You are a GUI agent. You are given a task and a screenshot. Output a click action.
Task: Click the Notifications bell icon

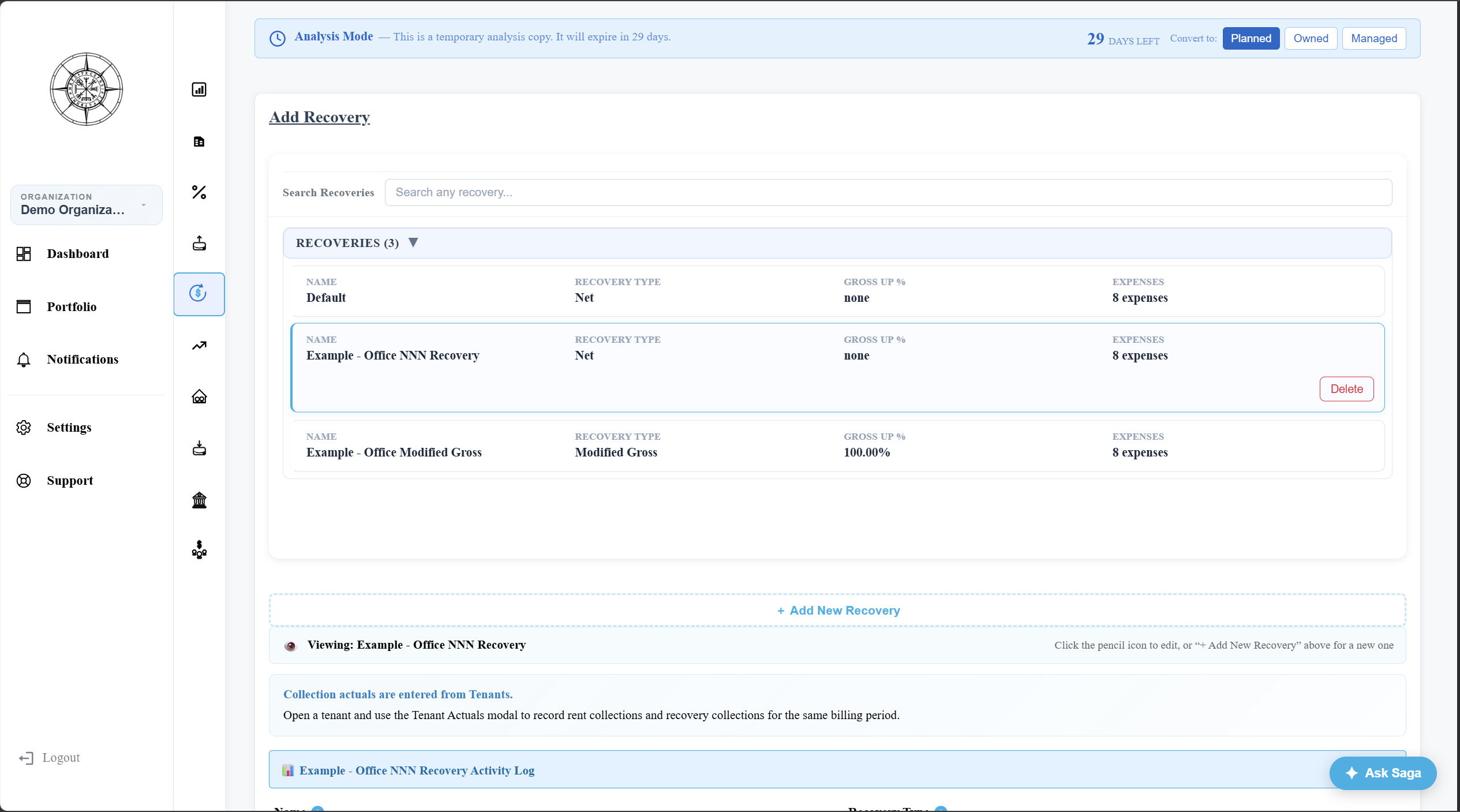click(x=24, y=360)
